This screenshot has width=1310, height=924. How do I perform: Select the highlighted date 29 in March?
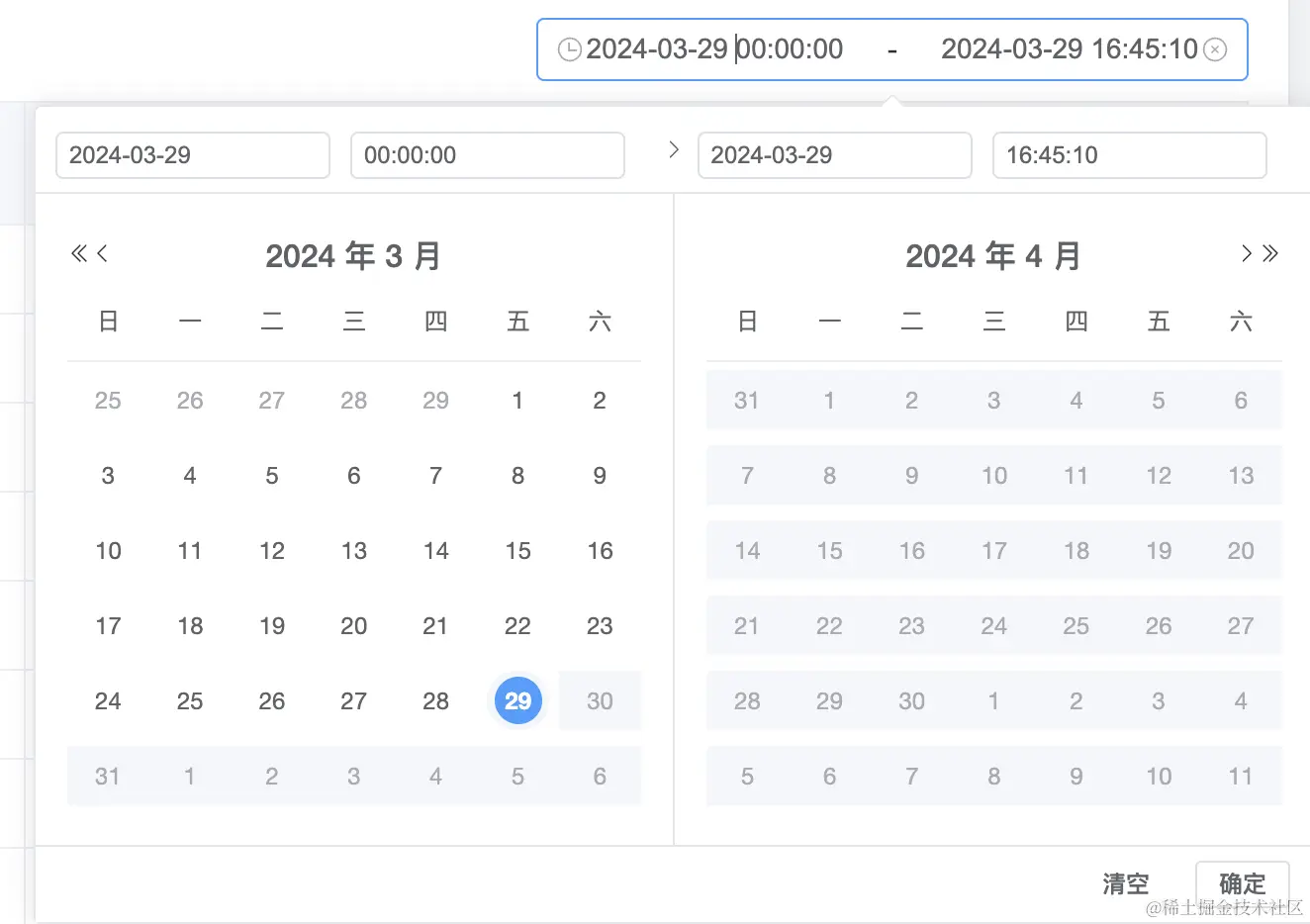[517, 700]
